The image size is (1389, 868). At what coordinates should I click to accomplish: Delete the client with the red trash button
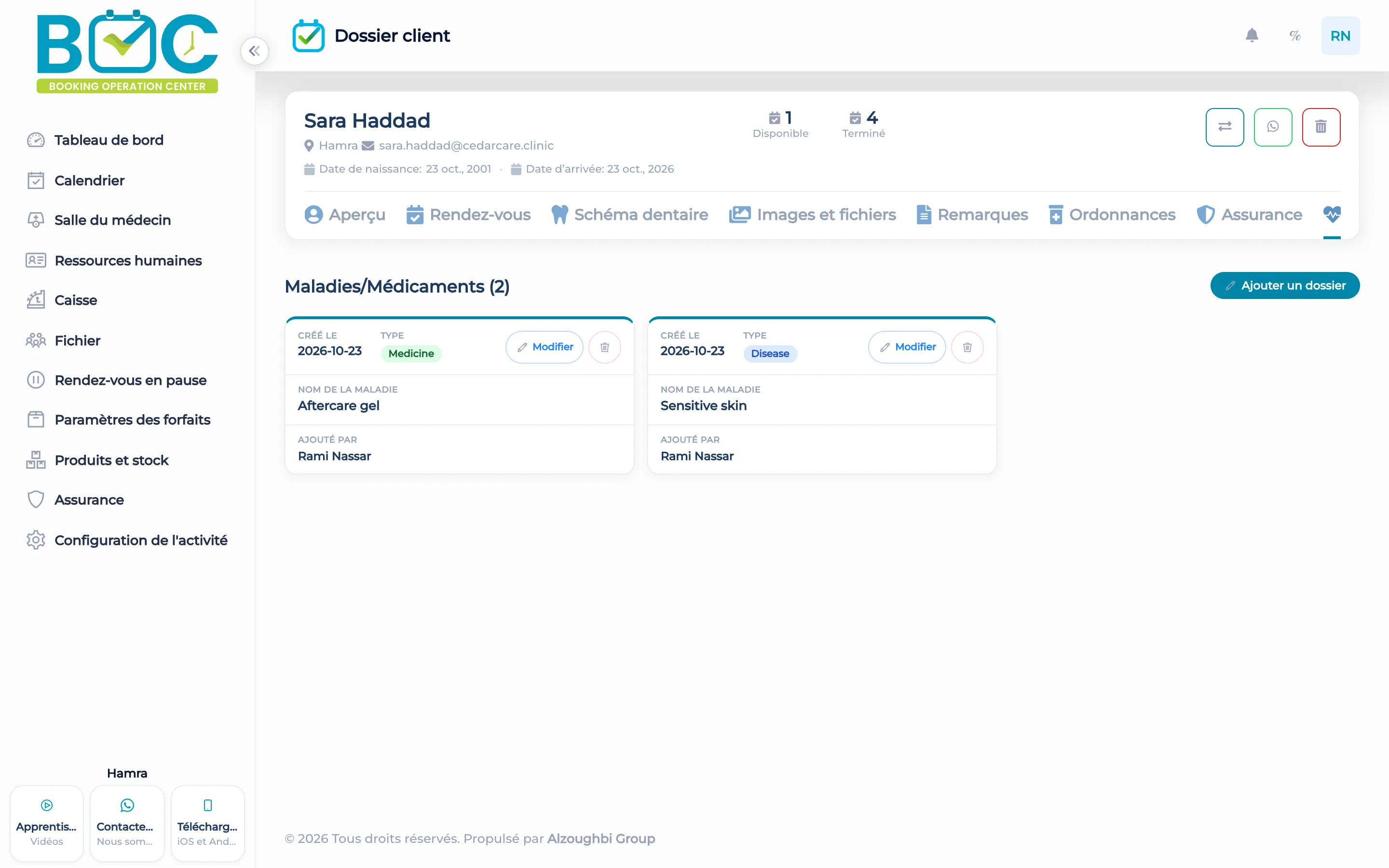(1321, 127)
